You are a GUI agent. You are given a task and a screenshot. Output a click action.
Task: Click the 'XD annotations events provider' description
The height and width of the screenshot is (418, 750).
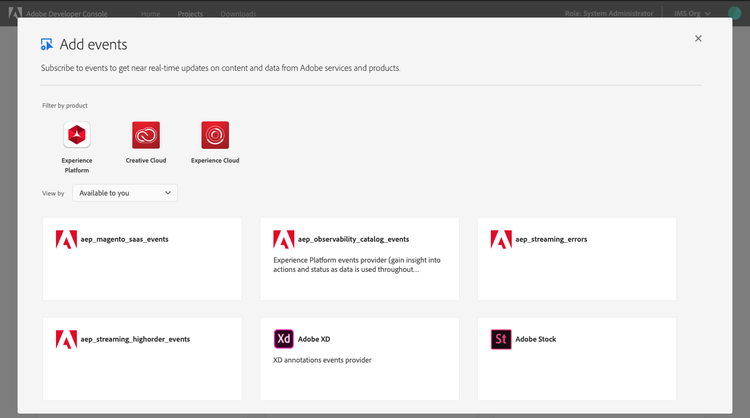pyautogui.click(x=322, y=360)
